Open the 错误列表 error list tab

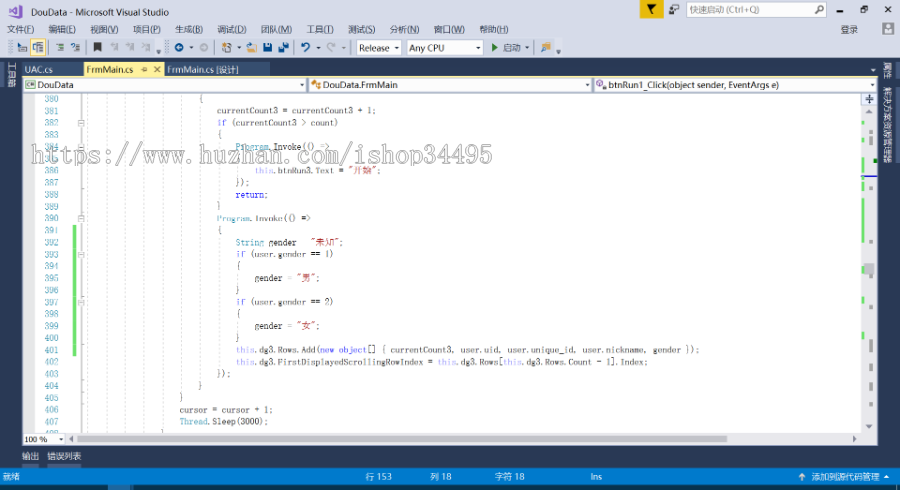click(x=64, y=456)
